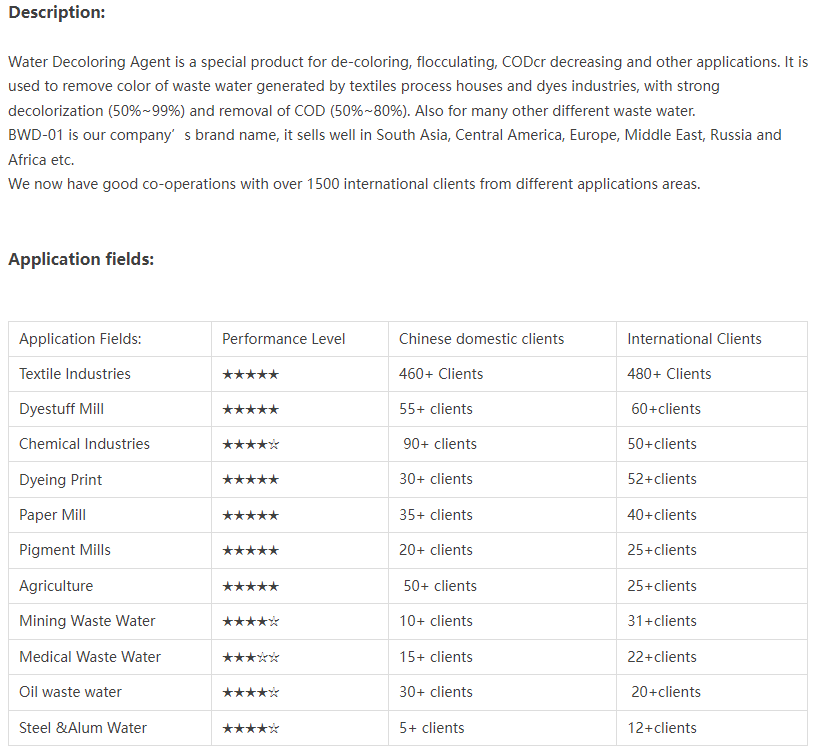Image resolution: width=818 pixels, height=754 pixels.
Task: Select the International Clients column header
Action: (x=694, y=339)
